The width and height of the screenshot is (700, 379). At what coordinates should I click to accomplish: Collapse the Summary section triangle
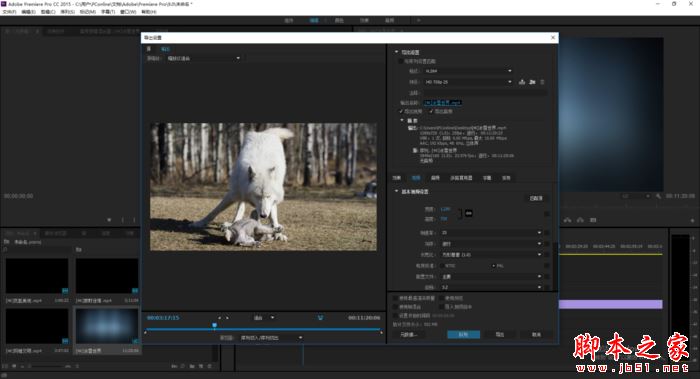[x=402, y=120]
